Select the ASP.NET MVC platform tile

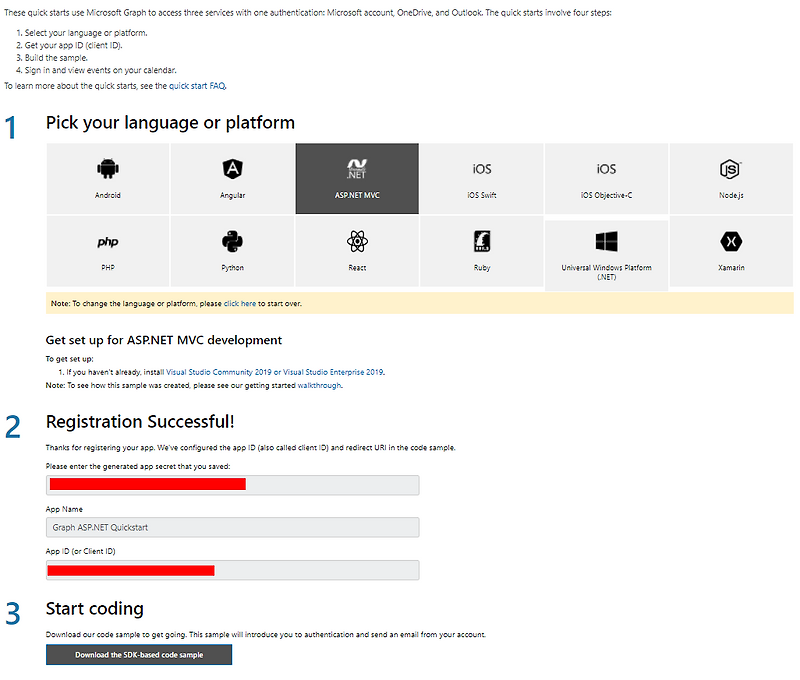click(357, 178)
